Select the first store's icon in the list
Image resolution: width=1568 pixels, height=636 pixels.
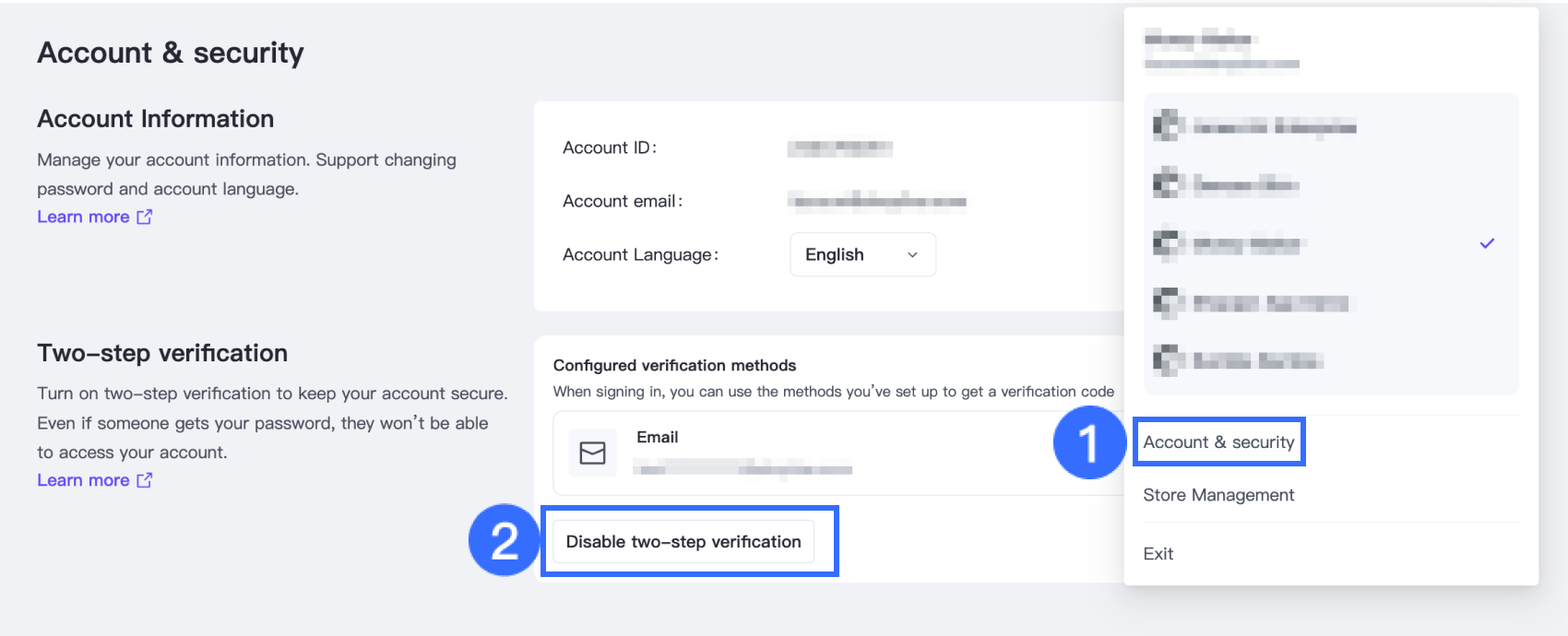1168,125
